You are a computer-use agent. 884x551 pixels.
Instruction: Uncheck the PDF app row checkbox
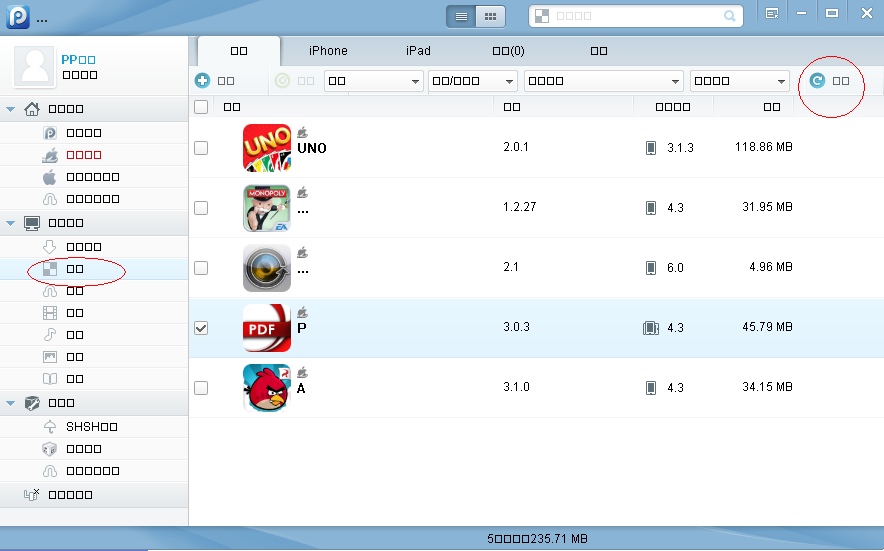[x=201, y=328]
